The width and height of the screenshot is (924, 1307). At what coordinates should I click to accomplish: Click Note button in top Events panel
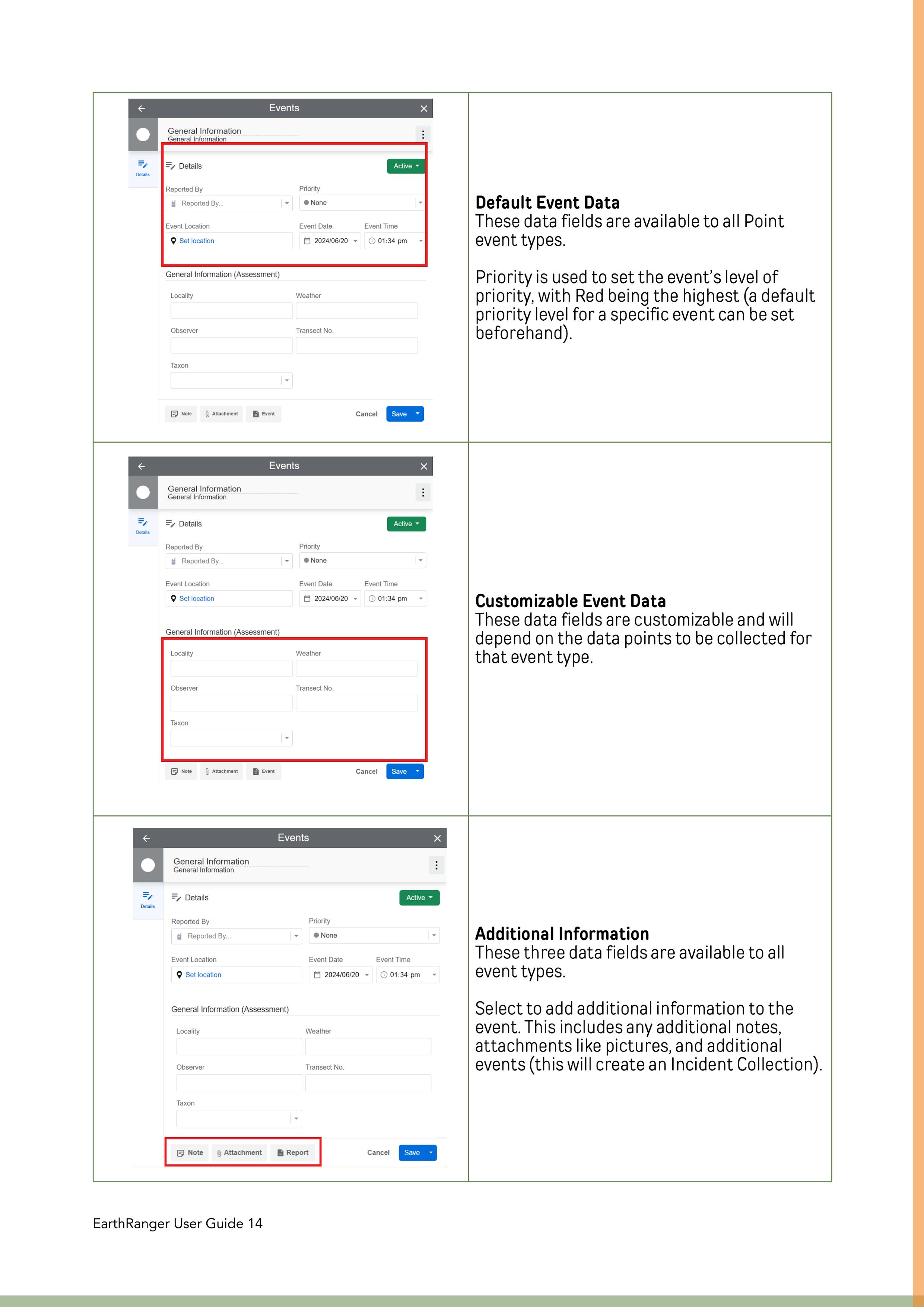coord(181,414)
